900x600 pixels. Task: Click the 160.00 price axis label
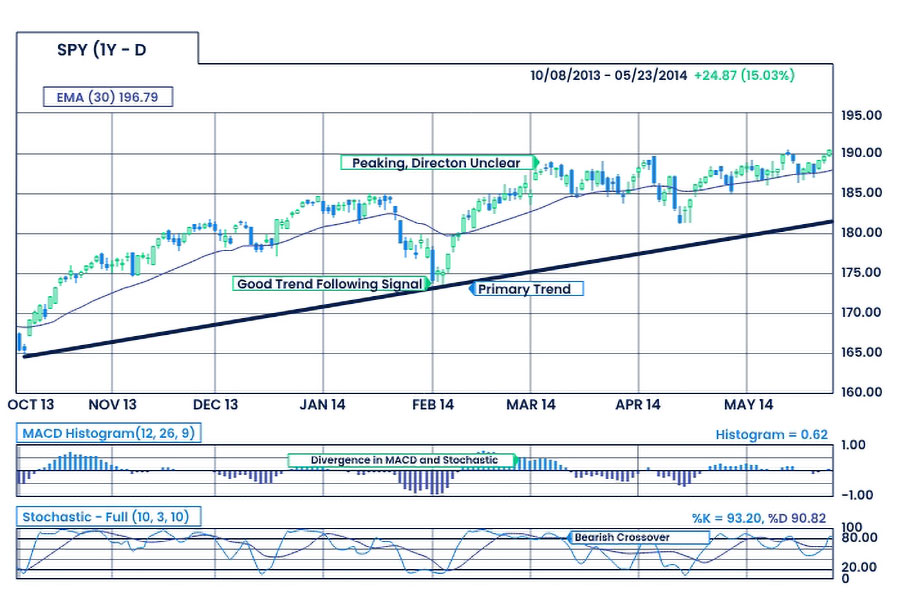pos(862,392)
